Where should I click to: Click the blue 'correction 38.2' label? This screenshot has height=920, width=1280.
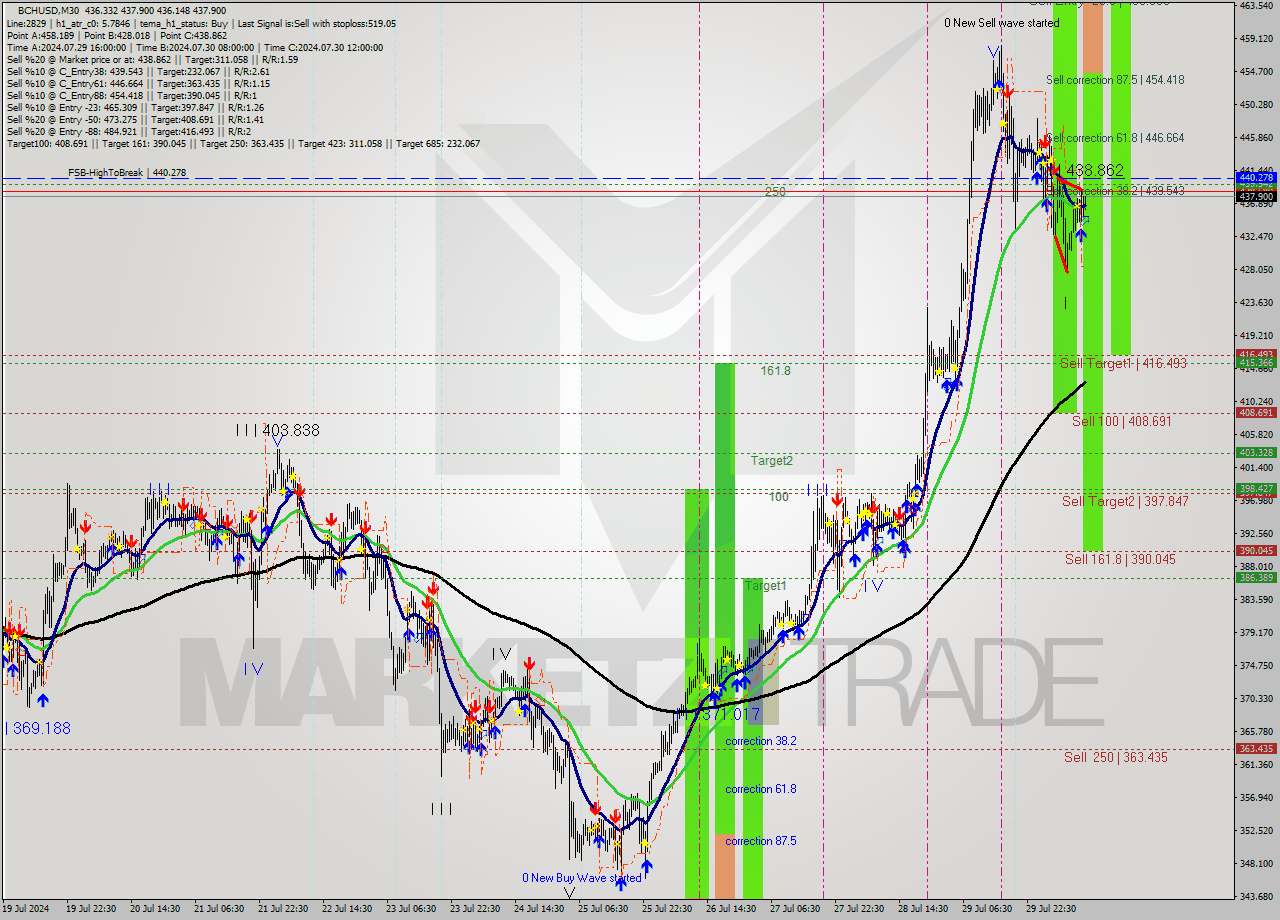pos(761,742)
